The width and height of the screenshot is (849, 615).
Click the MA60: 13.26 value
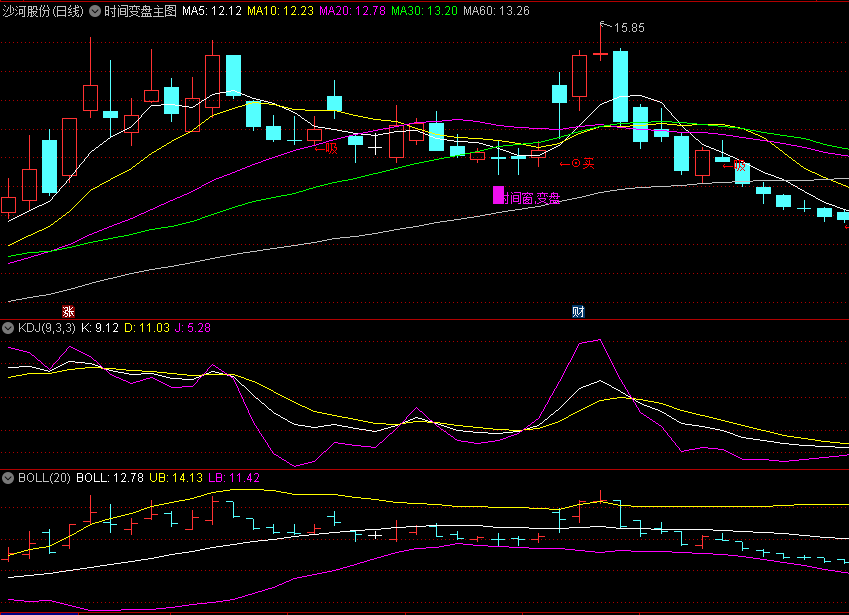click(x=497, y=11)
